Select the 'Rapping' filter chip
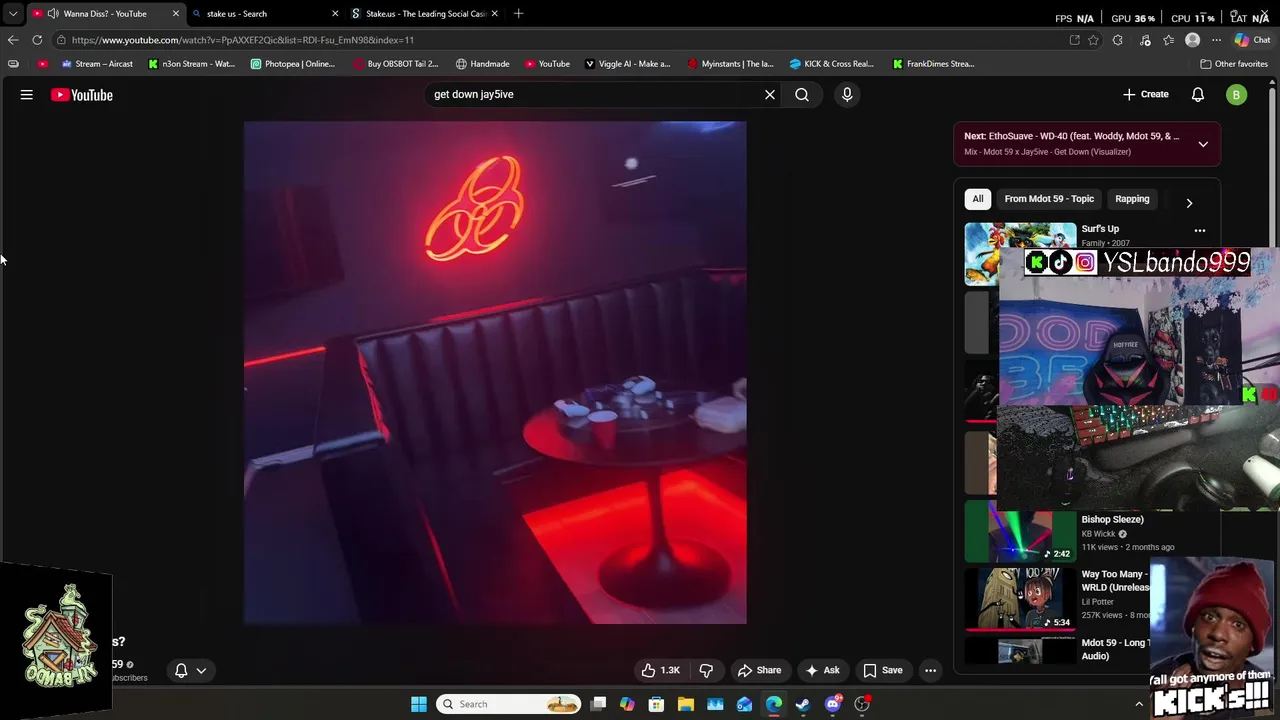The image size is (1280, 720). tap(1132, 199)
